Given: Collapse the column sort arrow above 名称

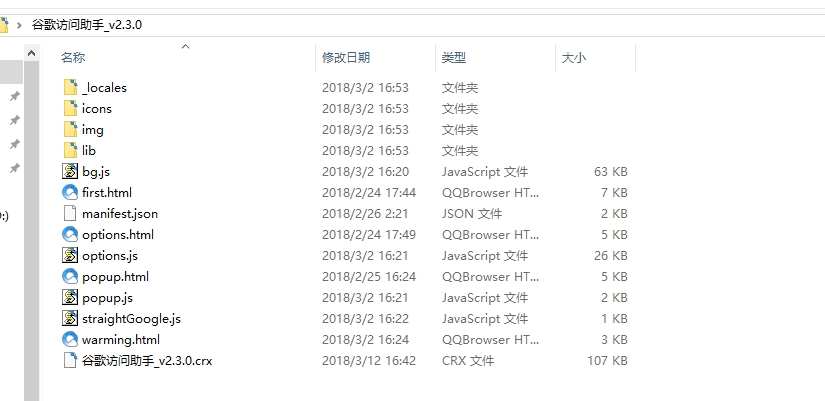Looking at the screenshot, I should click(185, 46).
